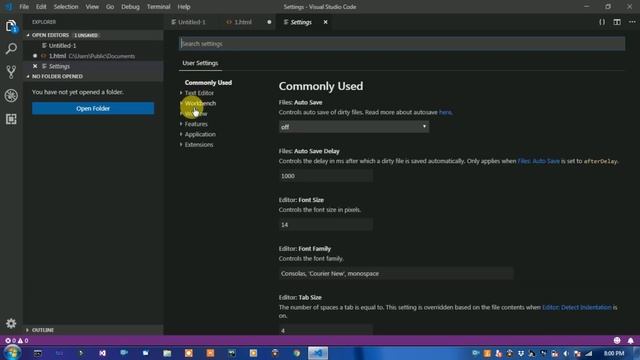Image resolution: width=640 pixels, height=360 pixels.
Task: Open the Debug view in activity bar
Action: (x=11, y=96)
